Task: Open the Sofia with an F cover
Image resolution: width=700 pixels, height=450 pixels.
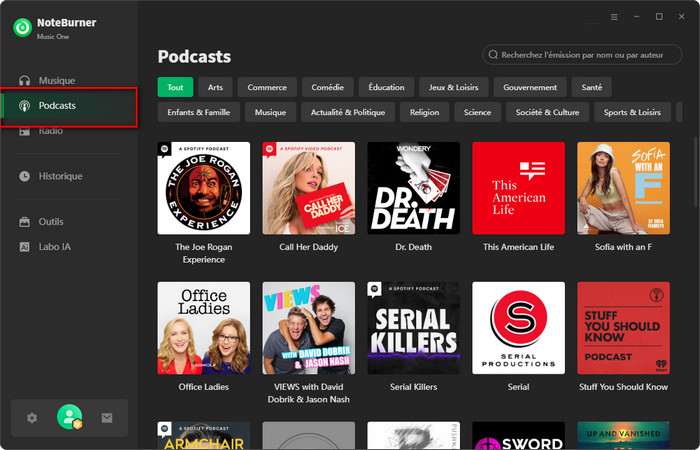Action: pyautogui.click(x=623, y=188)
